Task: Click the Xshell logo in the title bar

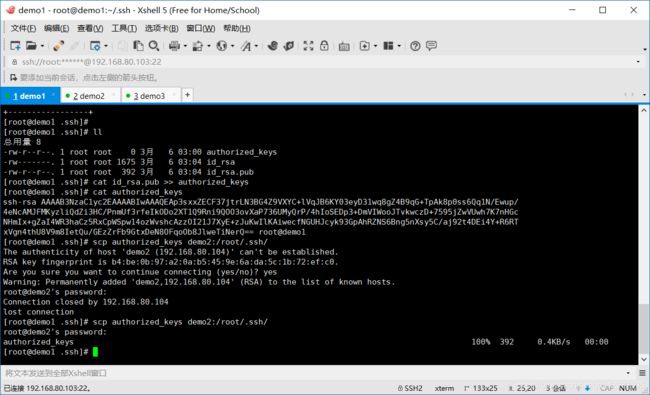Action: (x=10, y=10)
